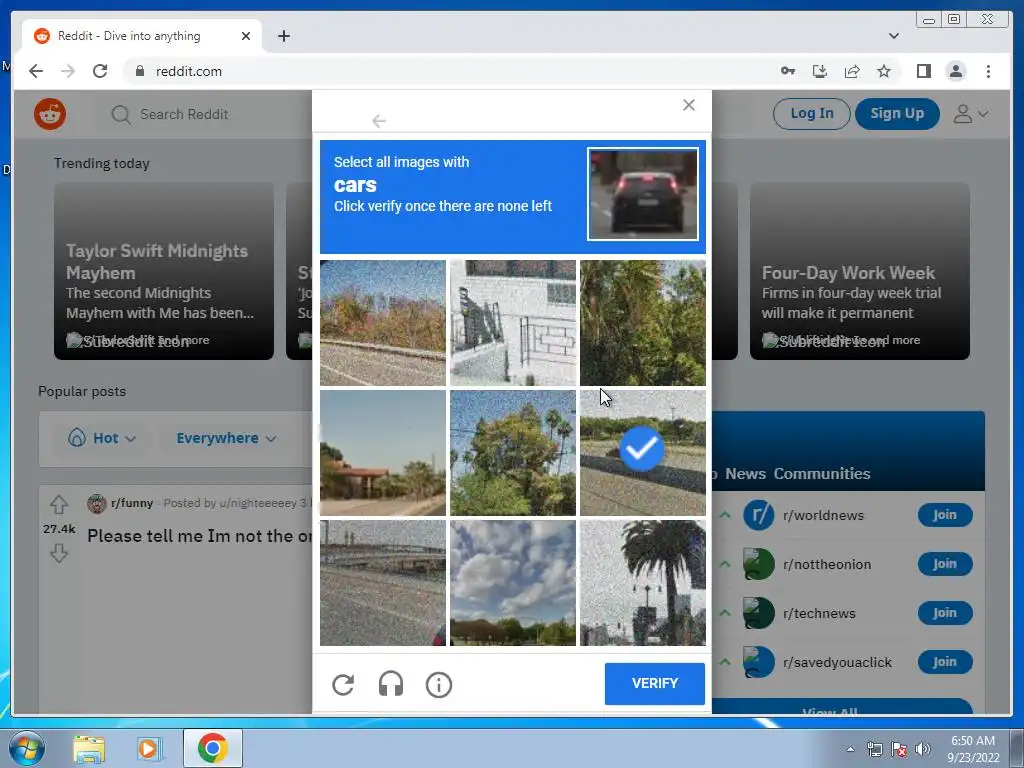This screenshot has width=1024, height=768.
Task: Join r/savedyouaclick community
Action: click(x=944, y=662)
